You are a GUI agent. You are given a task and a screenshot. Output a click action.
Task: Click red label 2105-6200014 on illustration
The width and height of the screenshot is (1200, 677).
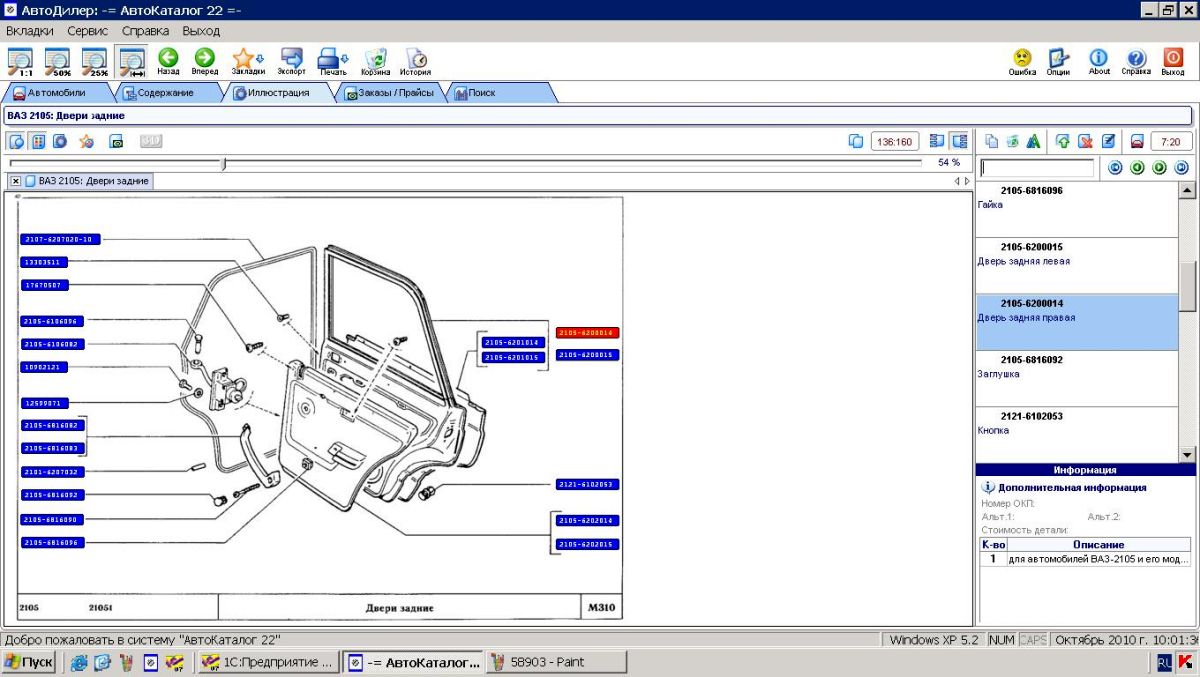click(x=588, y=332)
